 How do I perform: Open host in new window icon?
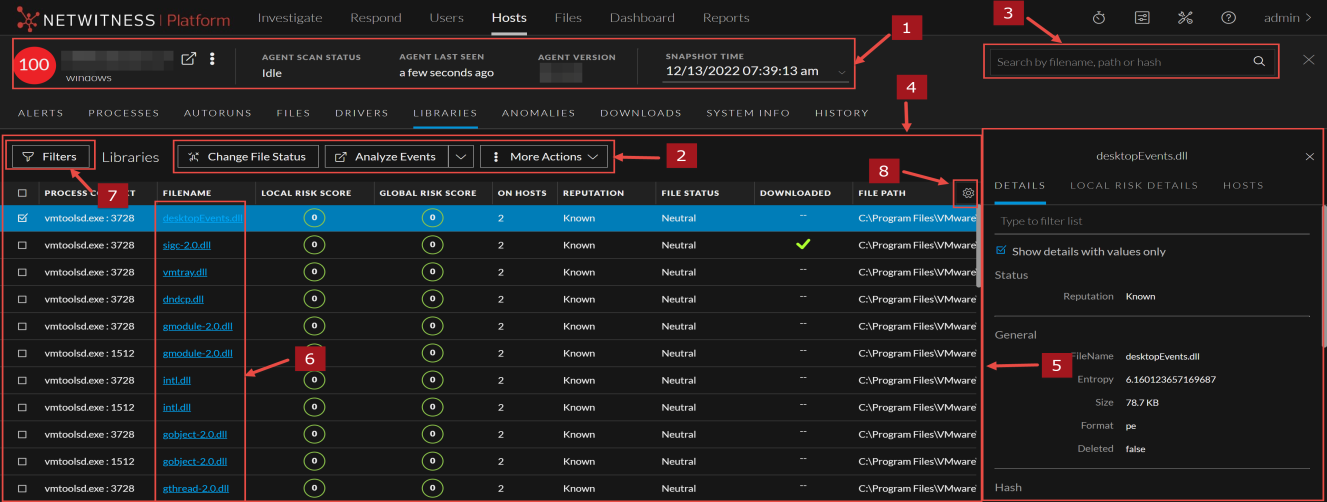(x=188, y=59)
